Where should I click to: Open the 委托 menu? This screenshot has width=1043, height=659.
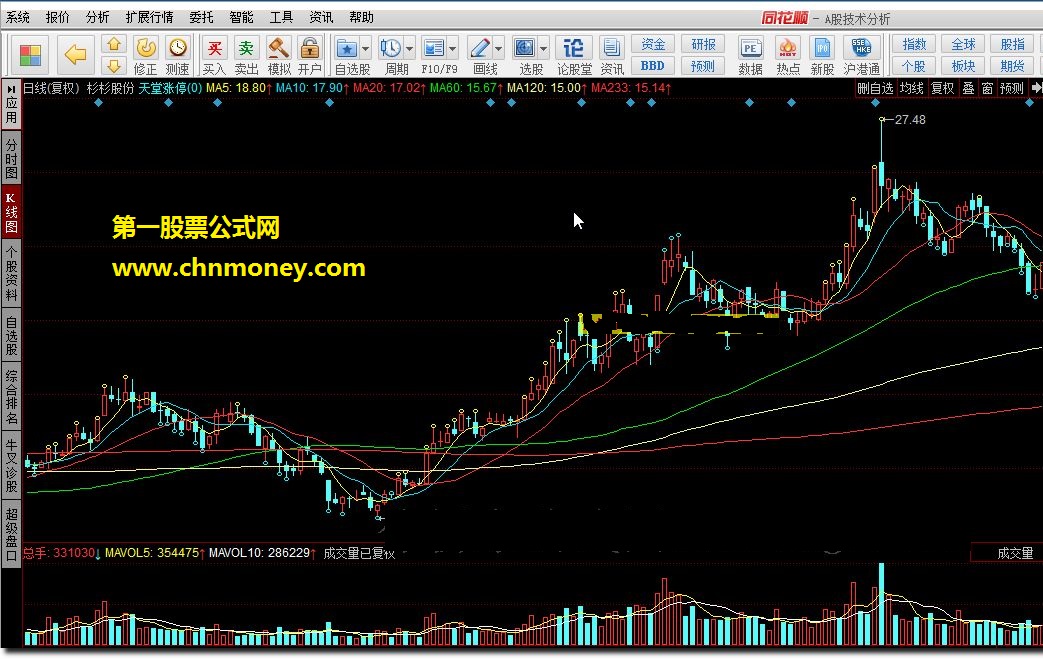pos(202,17)
